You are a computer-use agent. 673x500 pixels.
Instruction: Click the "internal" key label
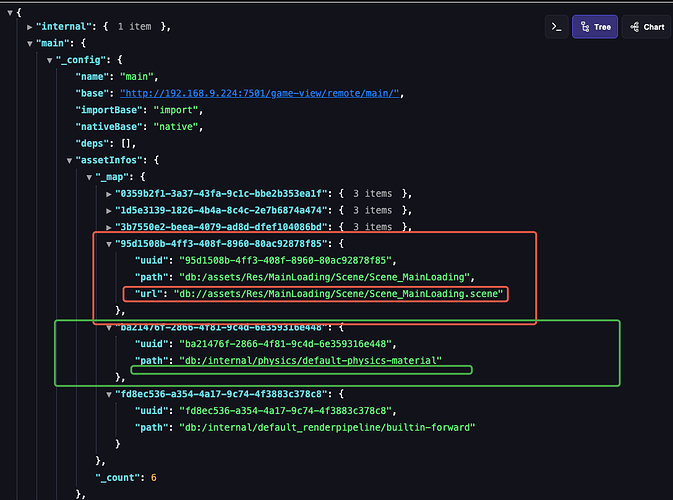64,27
